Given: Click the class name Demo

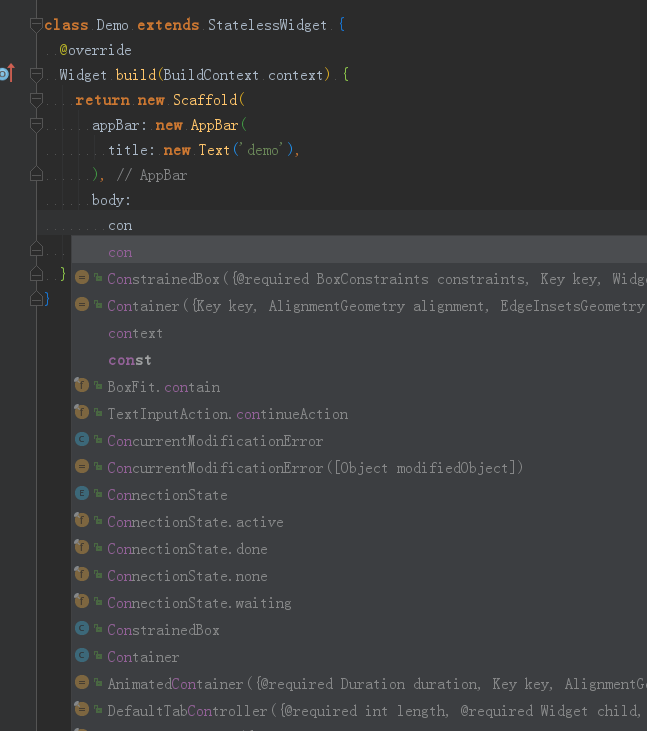Looking at the screenshot, I should coord(112,25).
